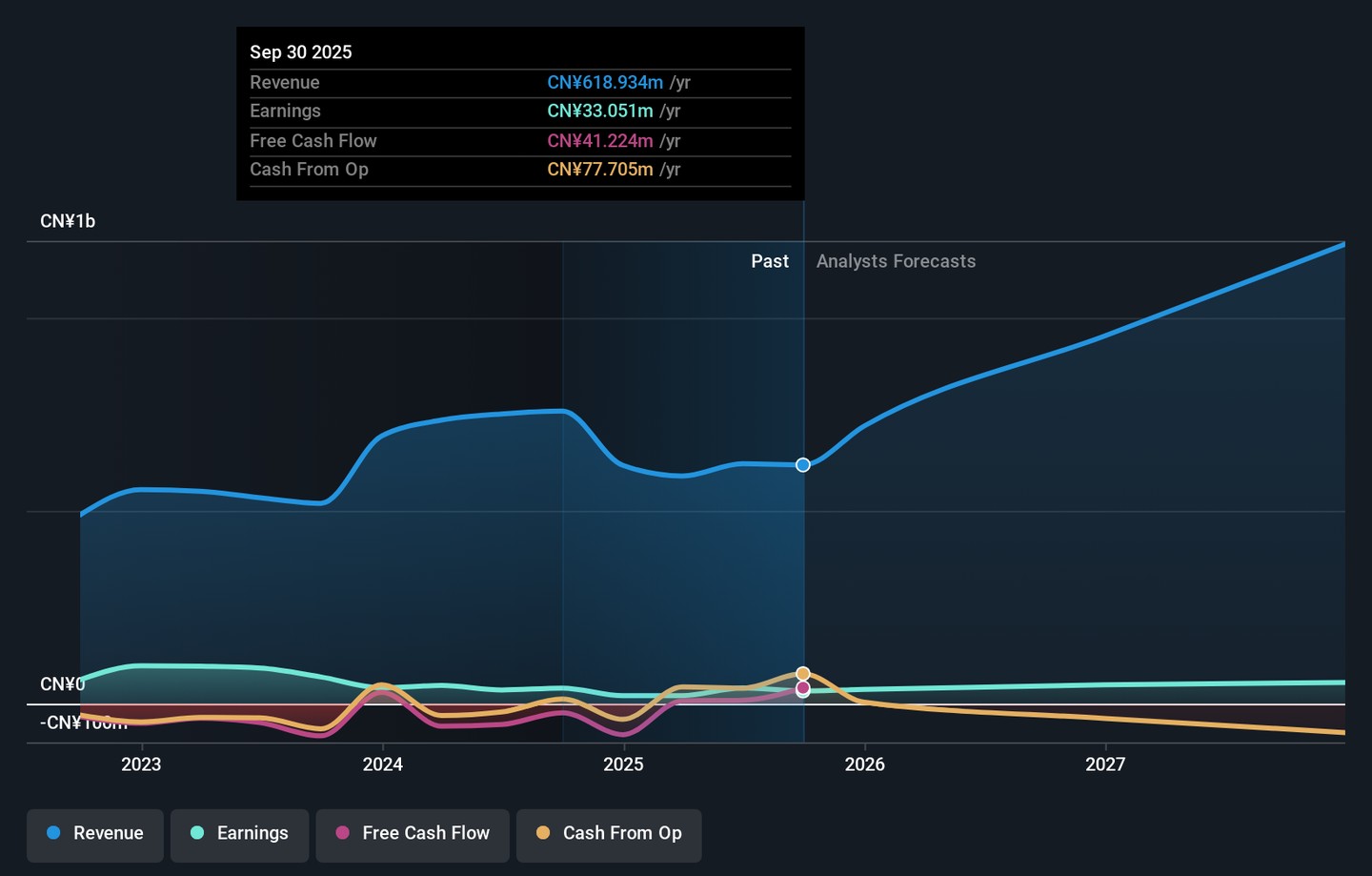This screenshot has height=876, width=1372.
Task: Toggle the Earnings legend button
Action: pos(239,835)
